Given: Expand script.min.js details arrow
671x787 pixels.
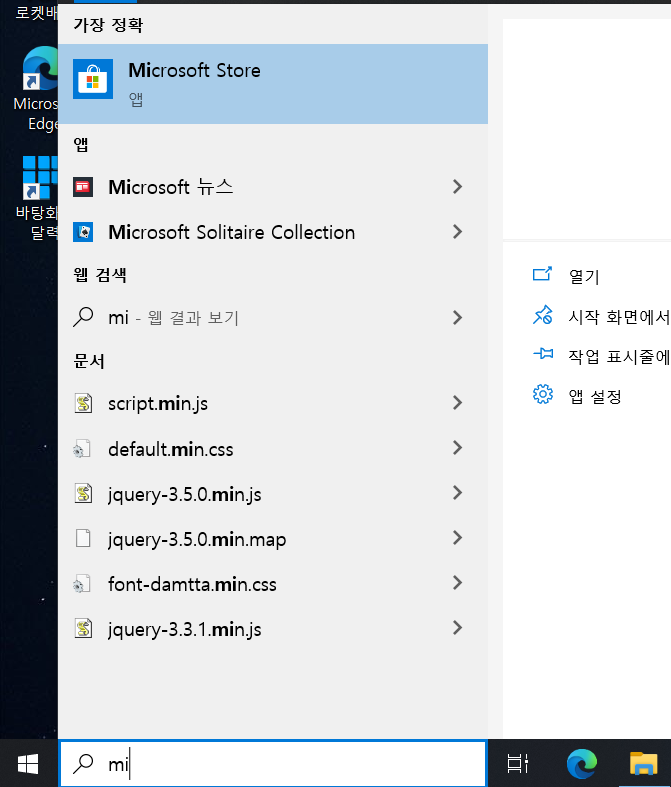Looking at the screenshot, I should (457, 403).
